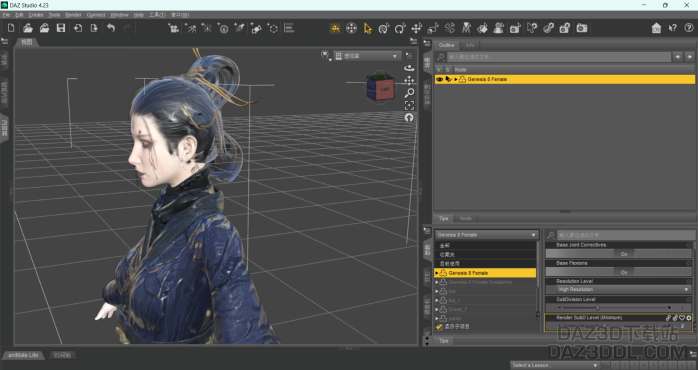The height and width of the screenshot is (370, 698).
Task: Create a new null object icon
Action: (x=272, y=28)
